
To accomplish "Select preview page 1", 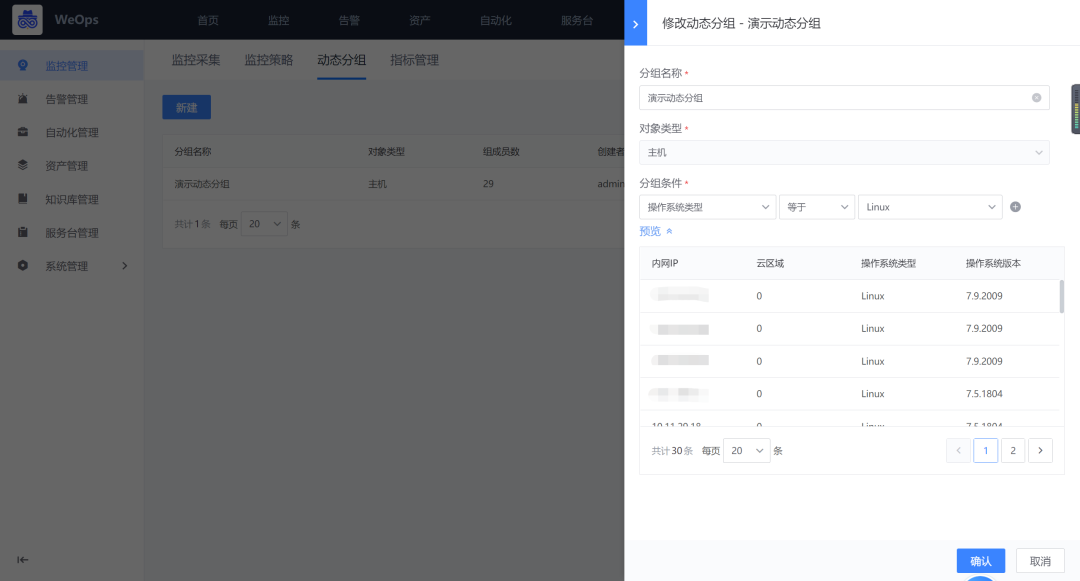I will point(986,450).
